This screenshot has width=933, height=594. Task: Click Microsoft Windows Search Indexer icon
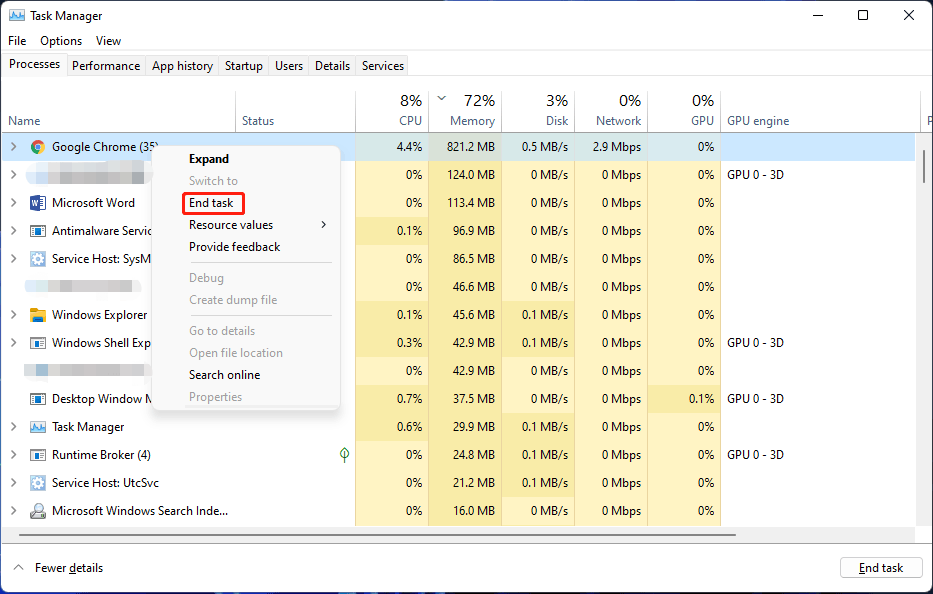[37, 511]
